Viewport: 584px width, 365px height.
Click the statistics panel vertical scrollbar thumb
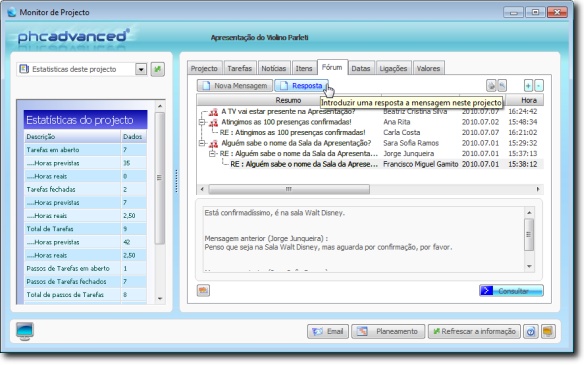pyautogui.click(x=160, y=178)
